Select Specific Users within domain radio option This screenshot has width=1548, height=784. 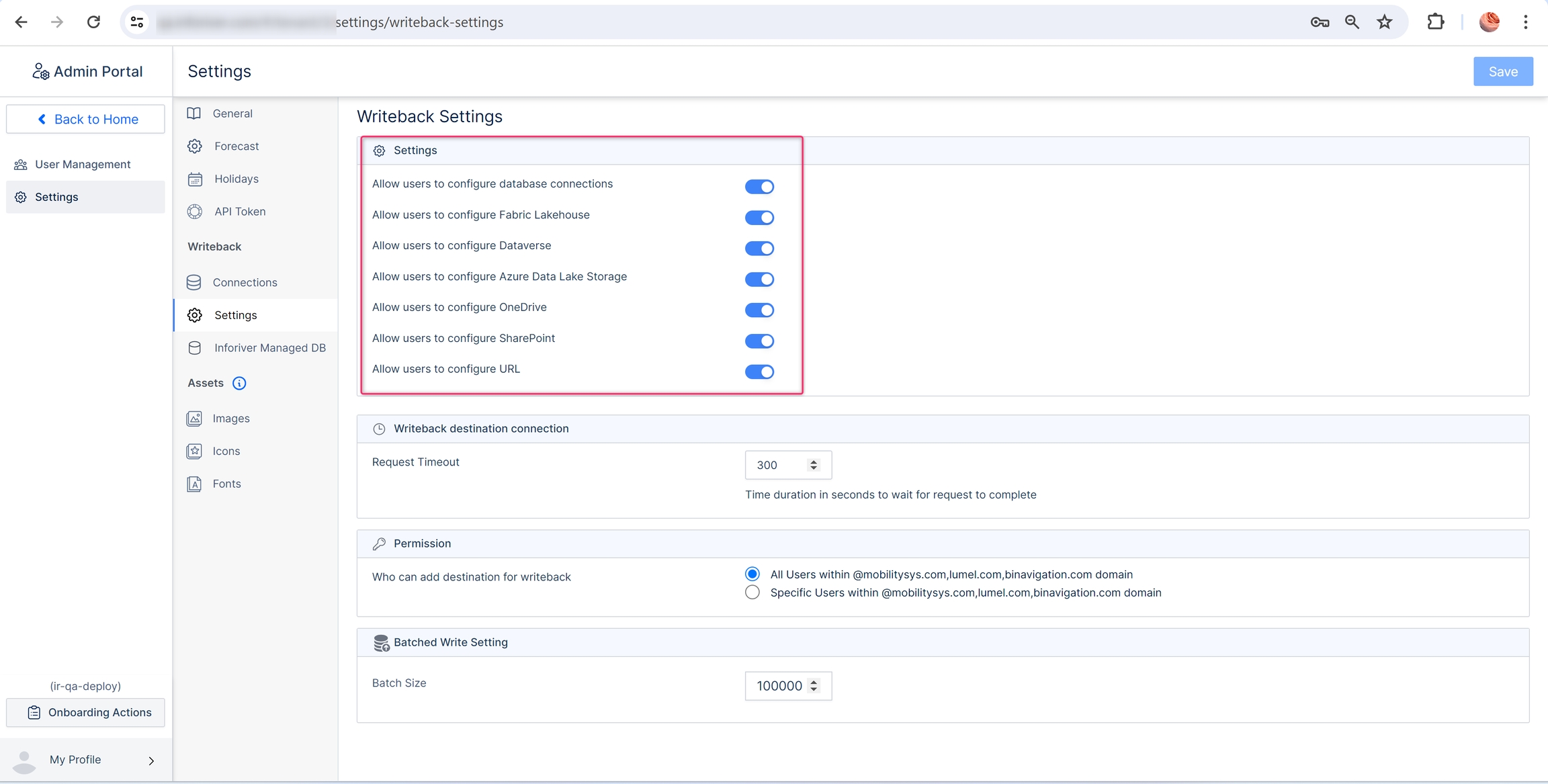tap(752, 593)
